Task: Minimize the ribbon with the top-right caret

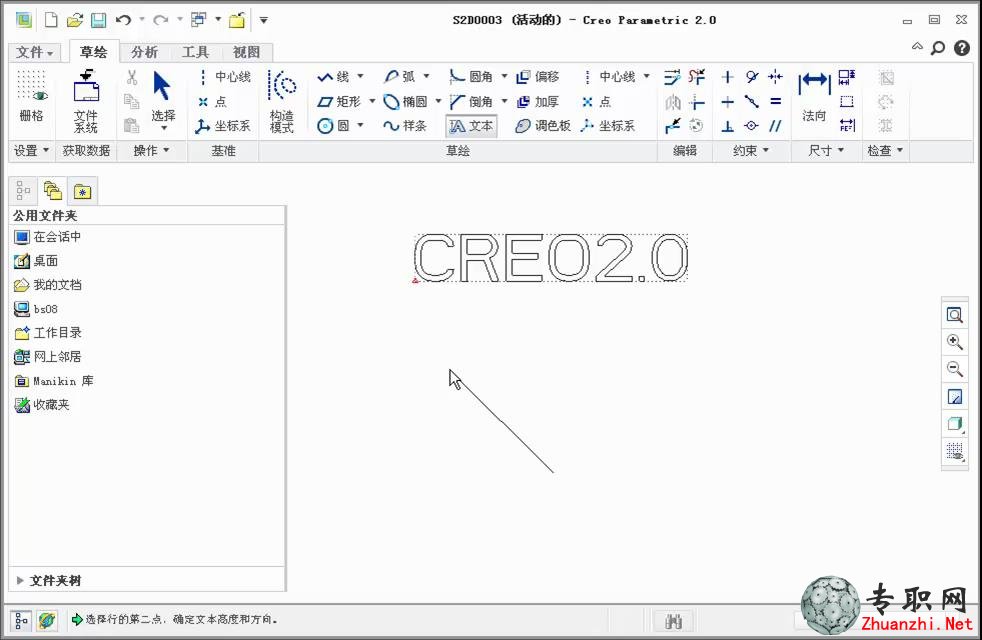Action: click(x=917, y=46)
